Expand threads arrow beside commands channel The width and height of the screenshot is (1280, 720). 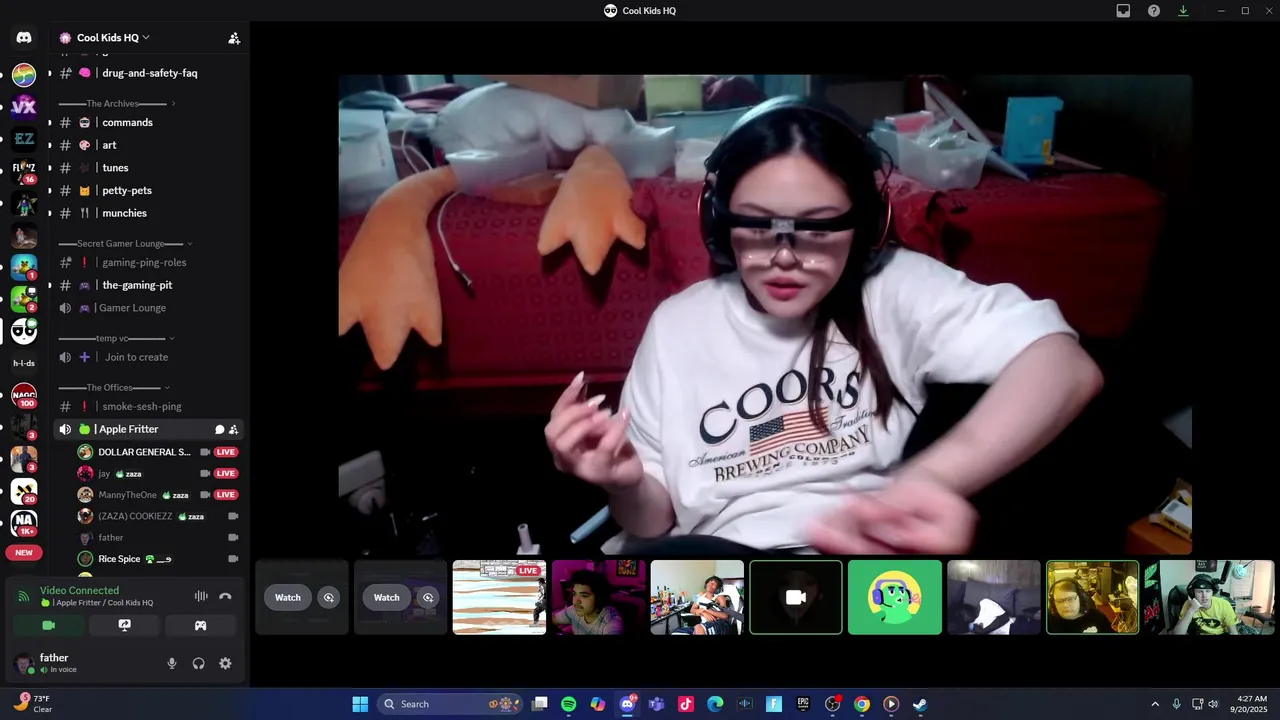[50, 122]
